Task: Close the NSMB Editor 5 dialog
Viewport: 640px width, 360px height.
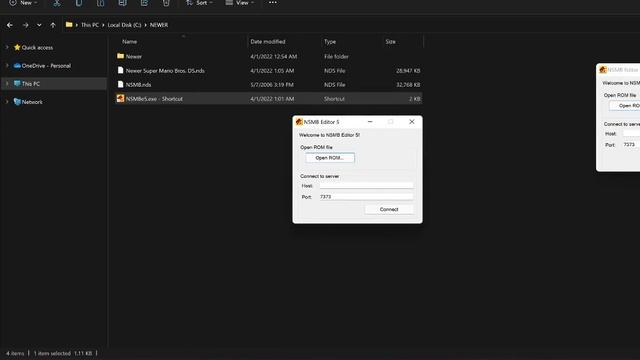Action: point(411,122)
